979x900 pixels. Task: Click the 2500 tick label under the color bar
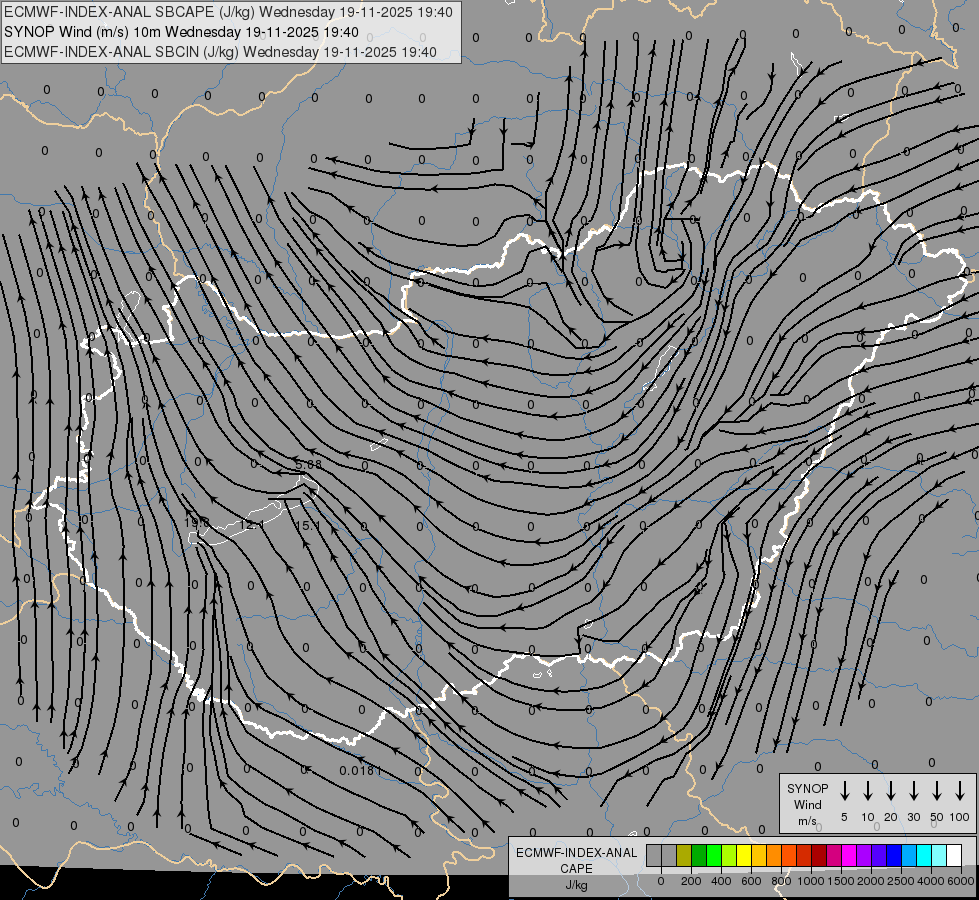(x=901, y=881)
